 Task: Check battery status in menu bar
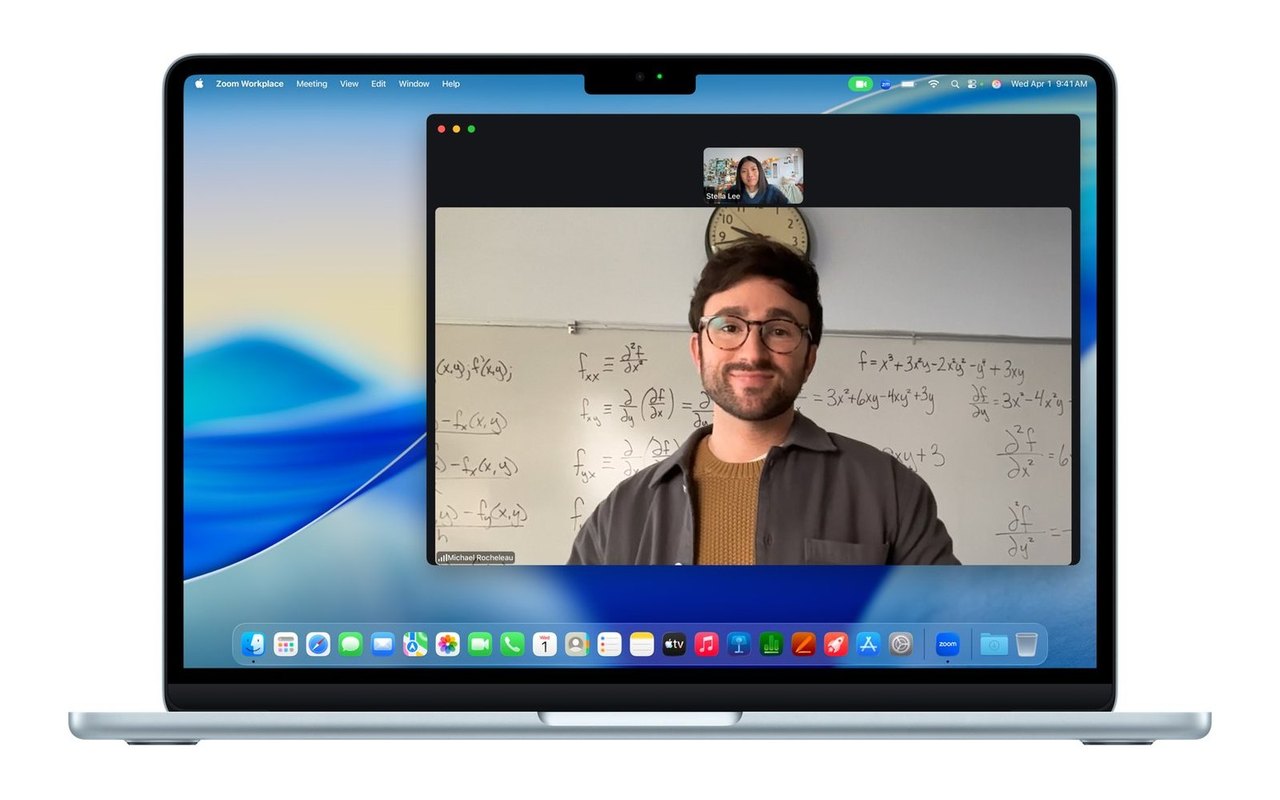(x=908, y=84)
